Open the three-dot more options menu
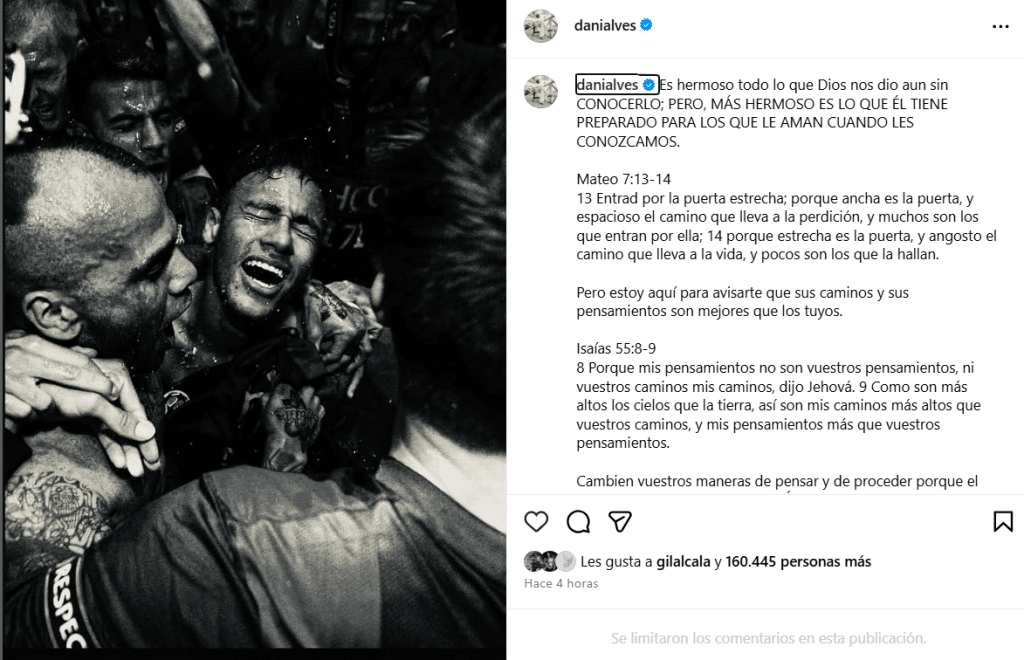The width and height of the screenshot is (1024, 660). [1000, 27]
